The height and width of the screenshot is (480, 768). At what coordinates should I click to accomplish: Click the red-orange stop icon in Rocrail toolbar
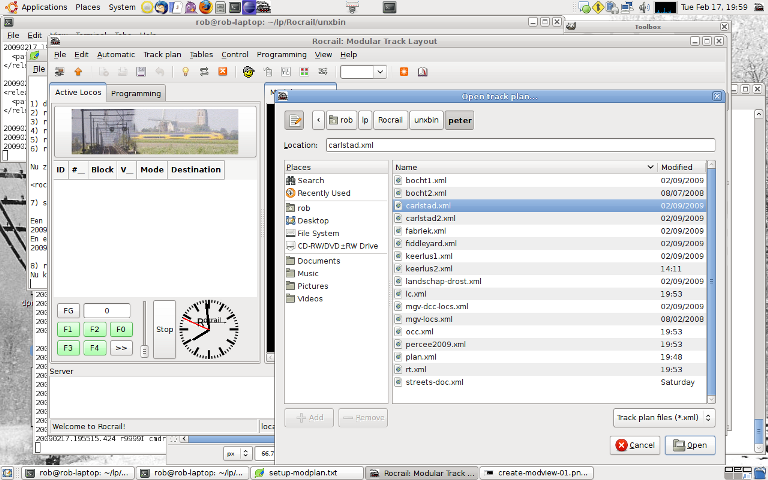pos(222,72)
